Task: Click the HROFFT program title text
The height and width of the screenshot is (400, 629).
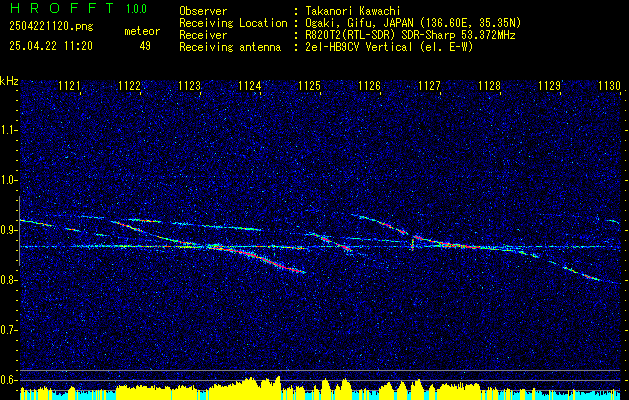Action: [x=63, y=8]
